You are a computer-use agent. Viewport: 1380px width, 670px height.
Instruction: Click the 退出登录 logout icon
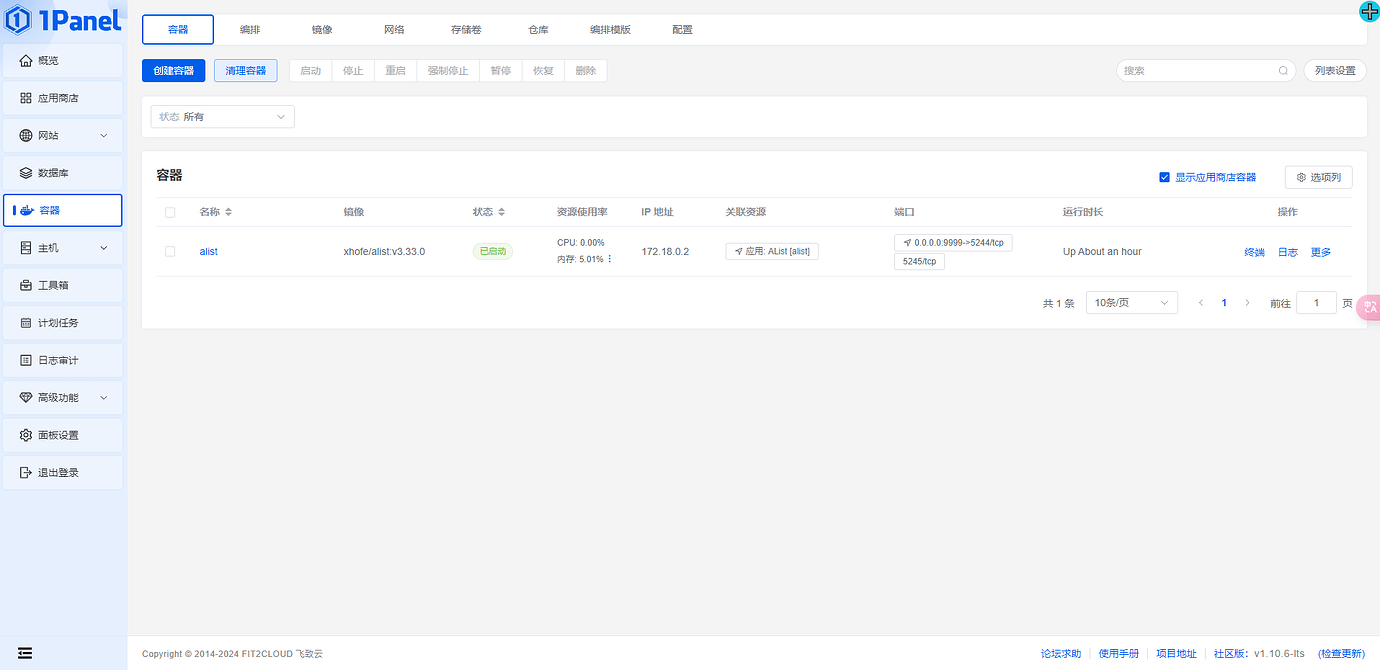pyautogui.click(x=28, y=472)
